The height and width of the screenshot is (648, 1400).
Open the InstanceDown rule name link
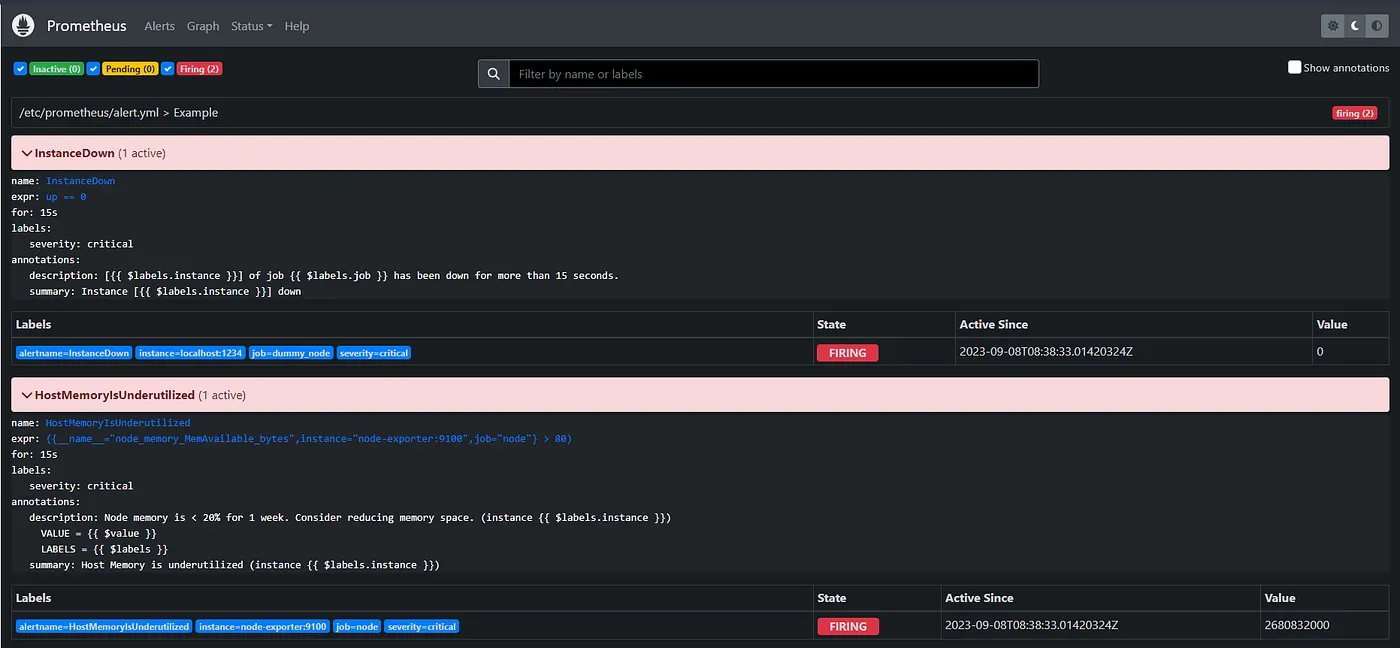coord(80,181)
